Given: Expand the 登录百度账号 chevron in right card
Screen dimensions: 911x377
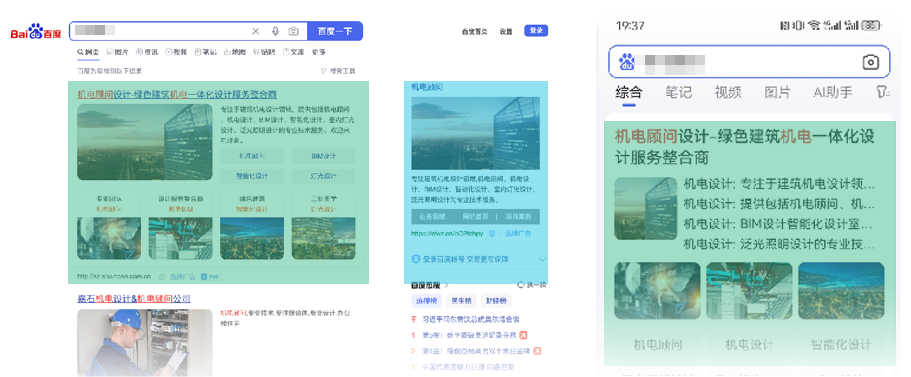Looking at the screenshot, I should pos(543,259).
